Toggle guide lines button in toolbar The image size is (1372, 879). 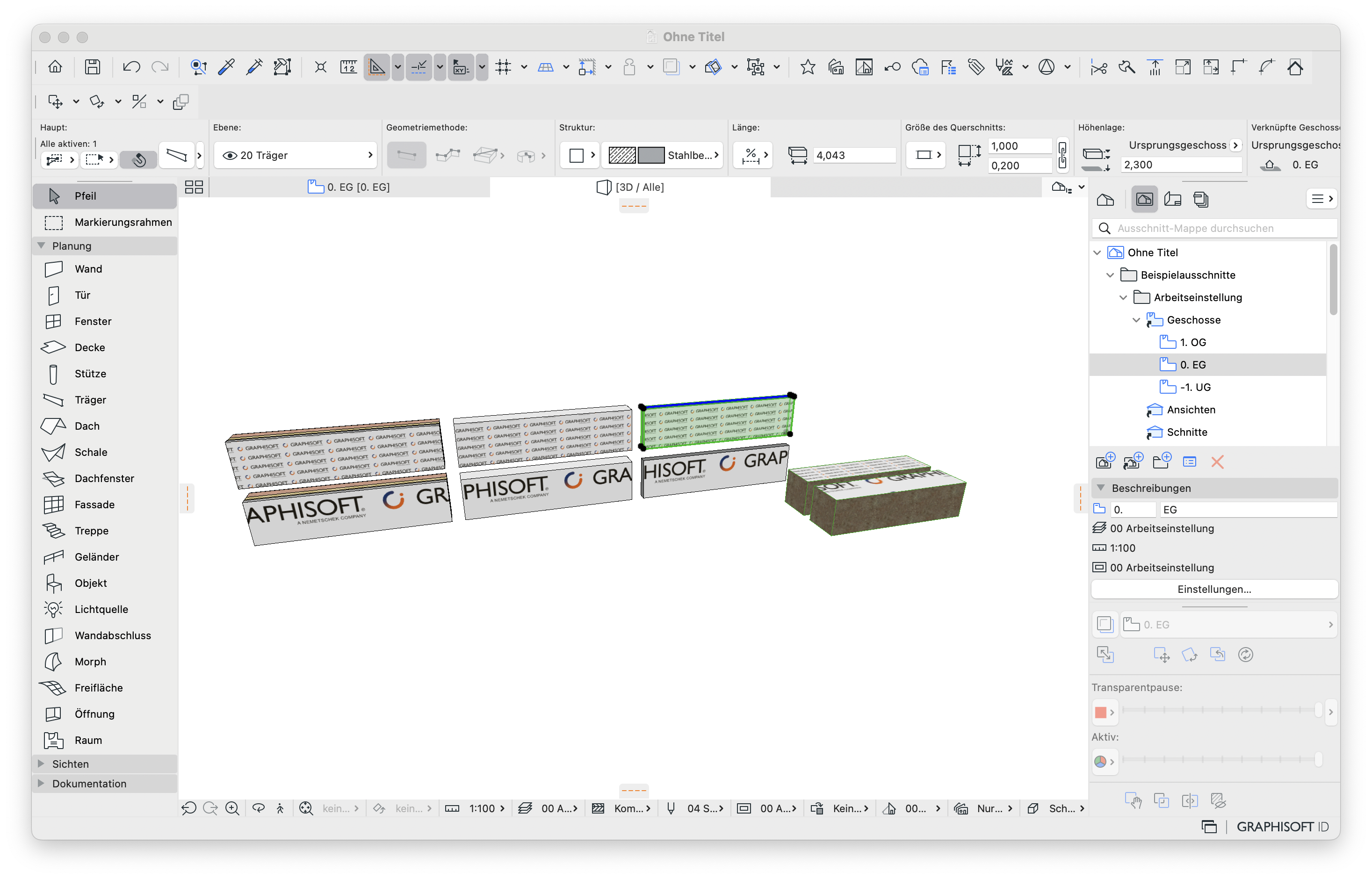tap(377, 67)
